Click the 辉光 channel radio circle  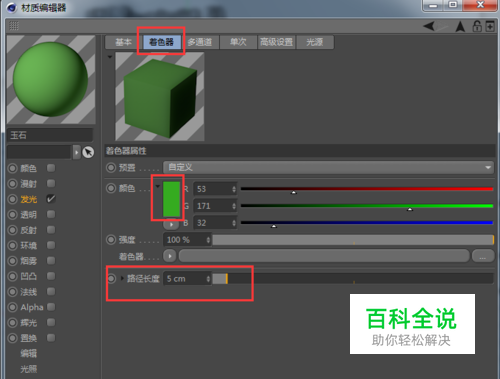[x=12, y=322]
